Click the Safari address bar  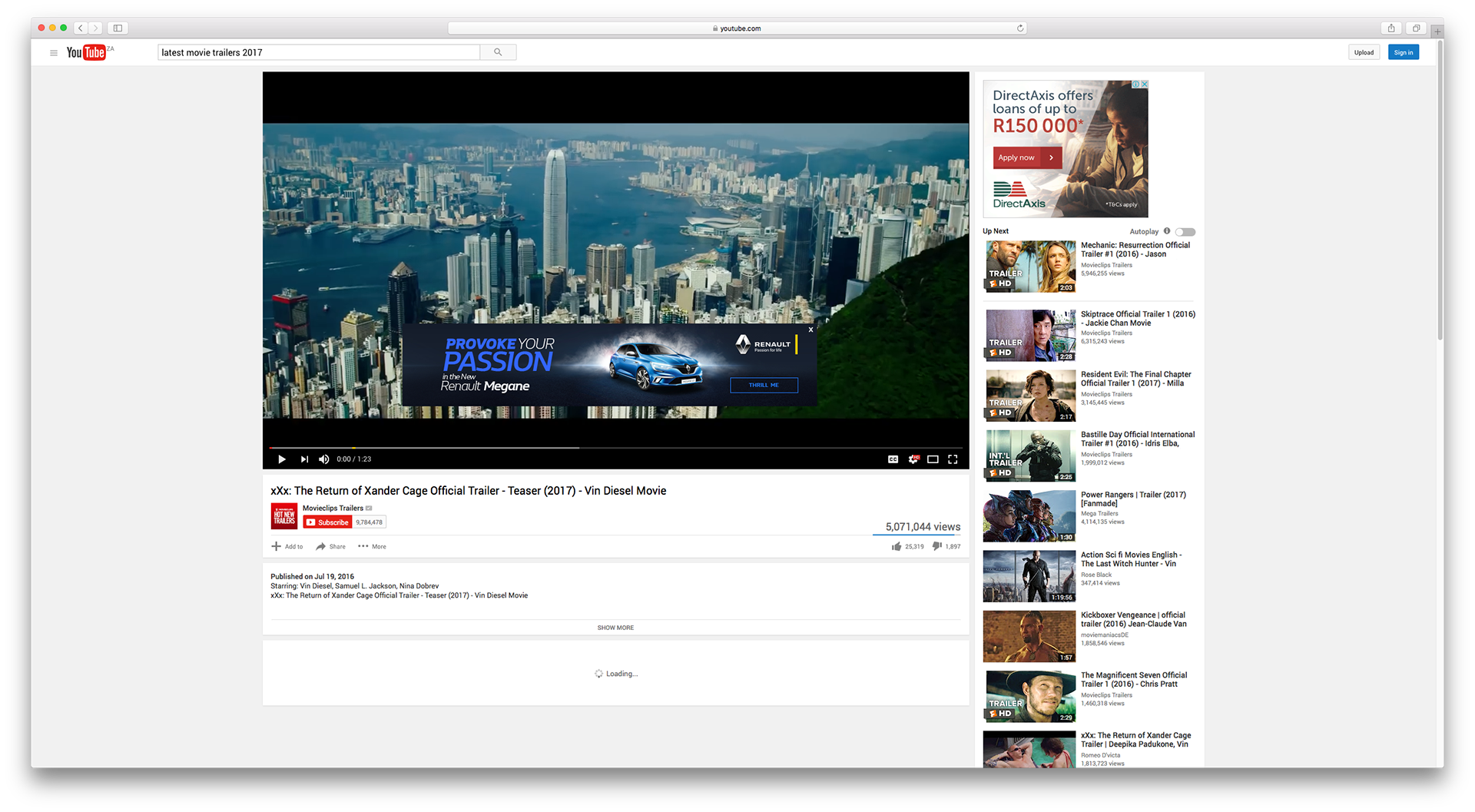click(737, 28)
